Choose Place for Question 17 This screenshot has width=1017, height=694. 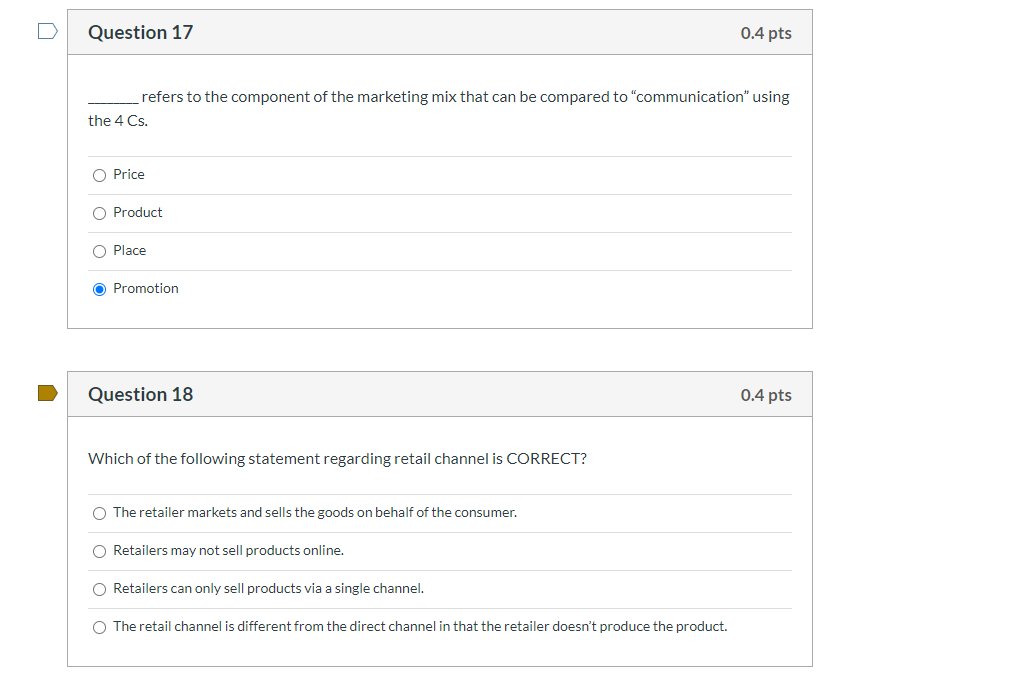99,251
